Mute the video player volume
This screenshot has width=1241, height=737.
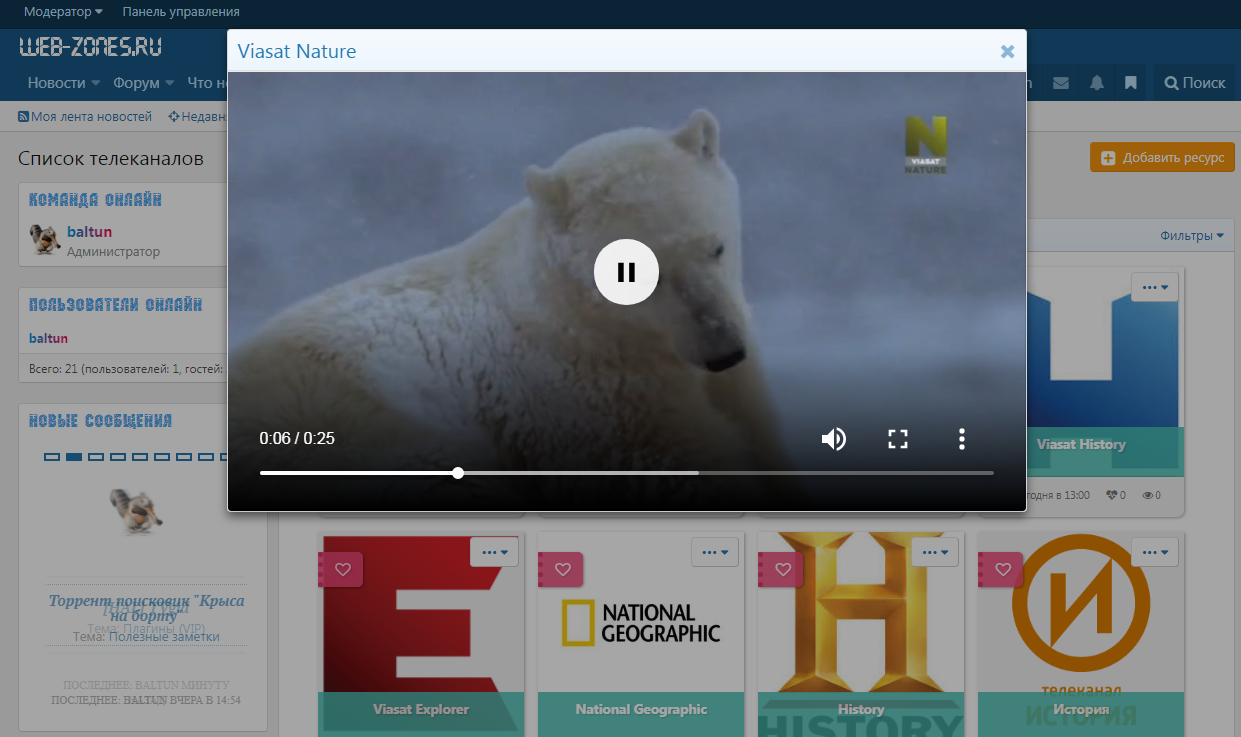pos(833,439)
